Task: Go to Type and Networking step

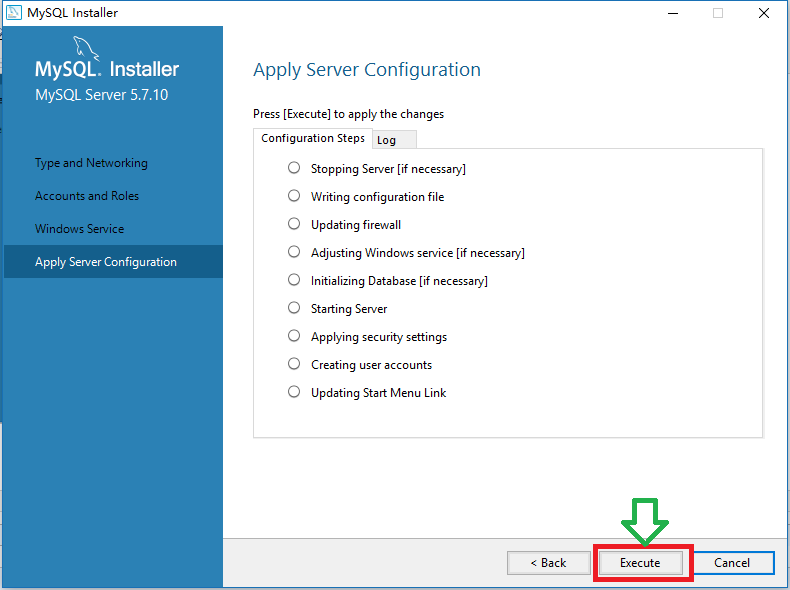Action: pyautogui.click(x=91, y=163)
